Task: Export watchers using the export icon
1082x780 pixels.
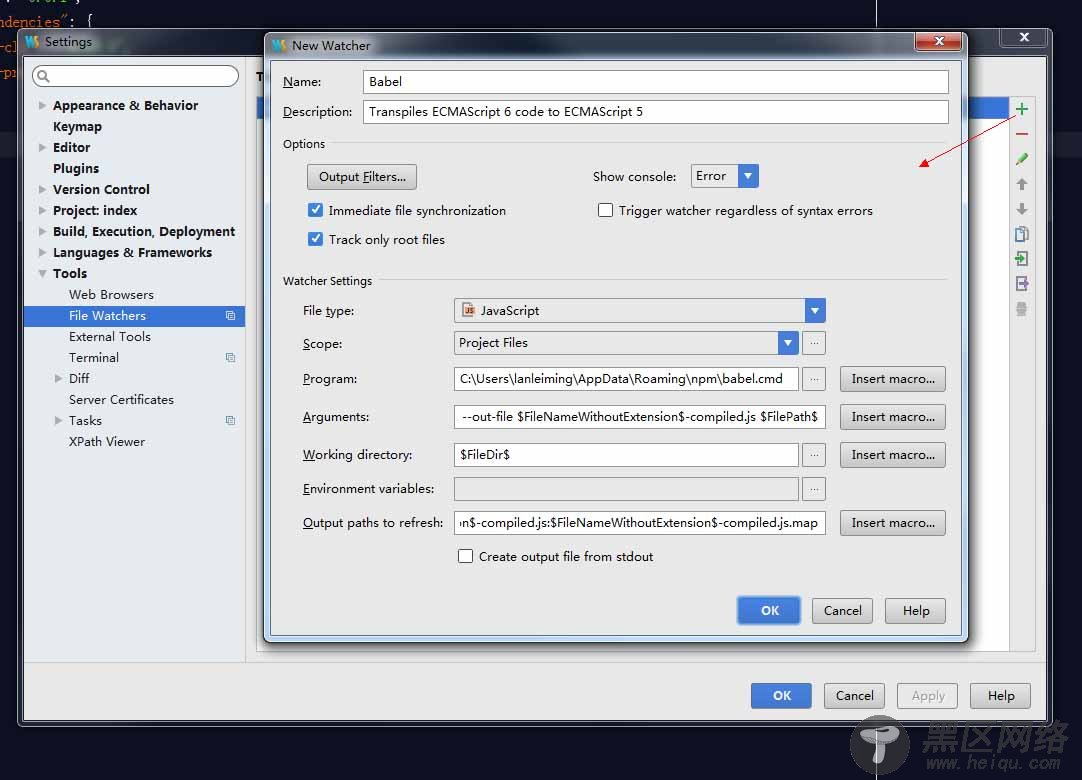Action: tap(1022, 284)
